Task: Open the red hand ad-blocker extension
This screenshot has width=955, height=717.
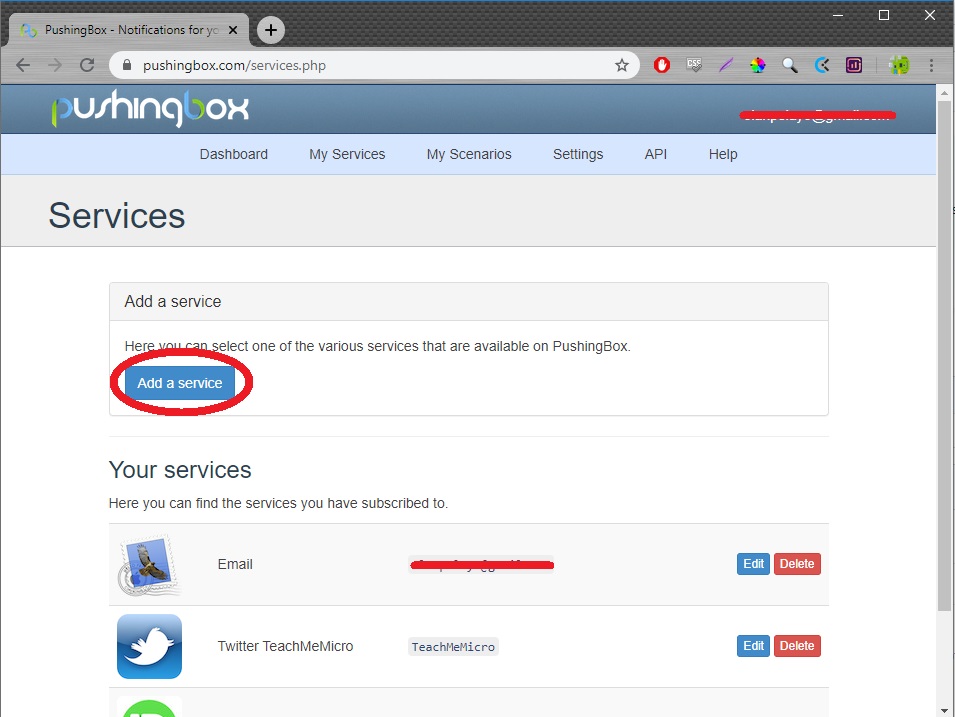Action: point(661,65)
